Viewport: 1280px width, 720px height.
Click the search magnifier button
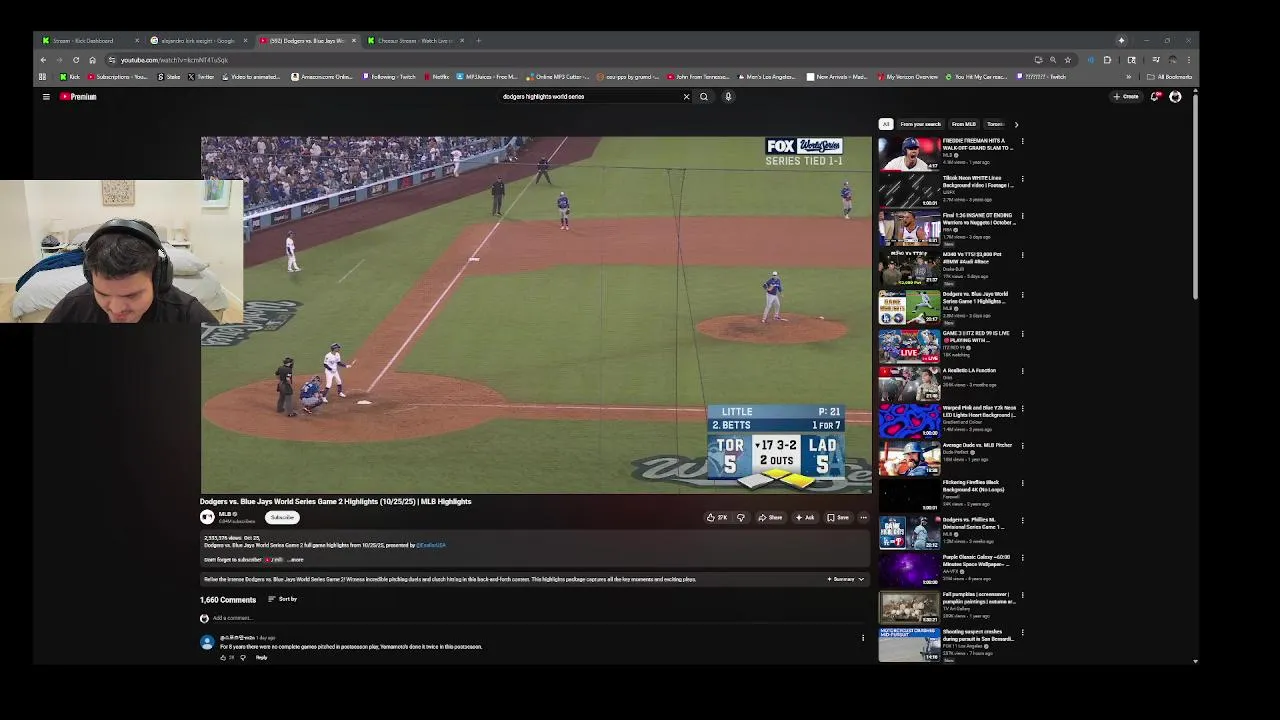click(x=704, y=97)
